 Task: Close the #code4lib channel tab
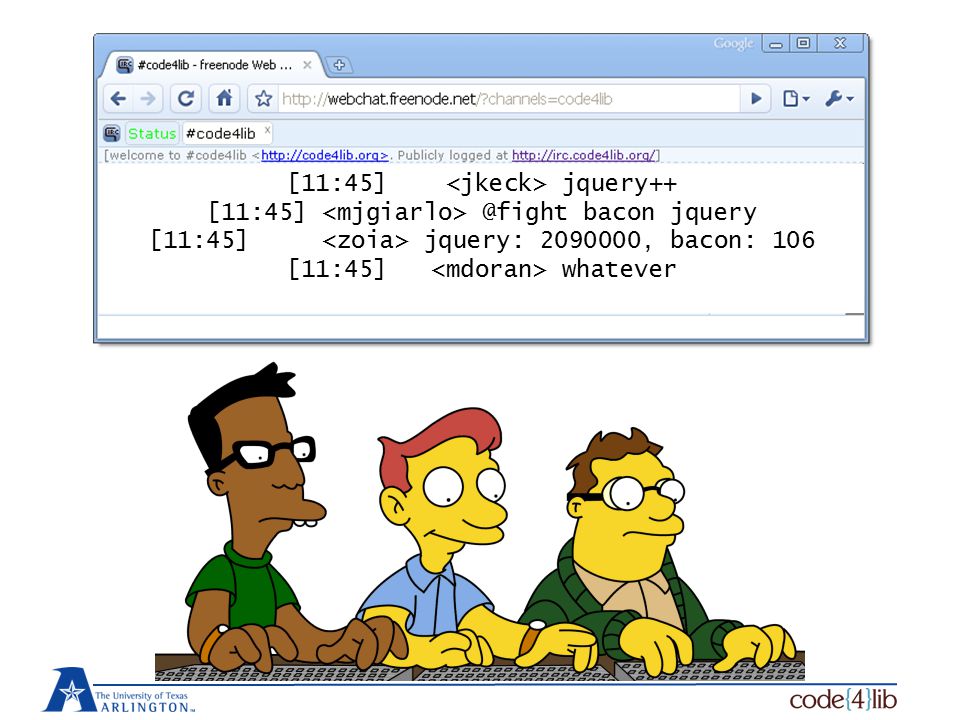[x=267, y=130]
